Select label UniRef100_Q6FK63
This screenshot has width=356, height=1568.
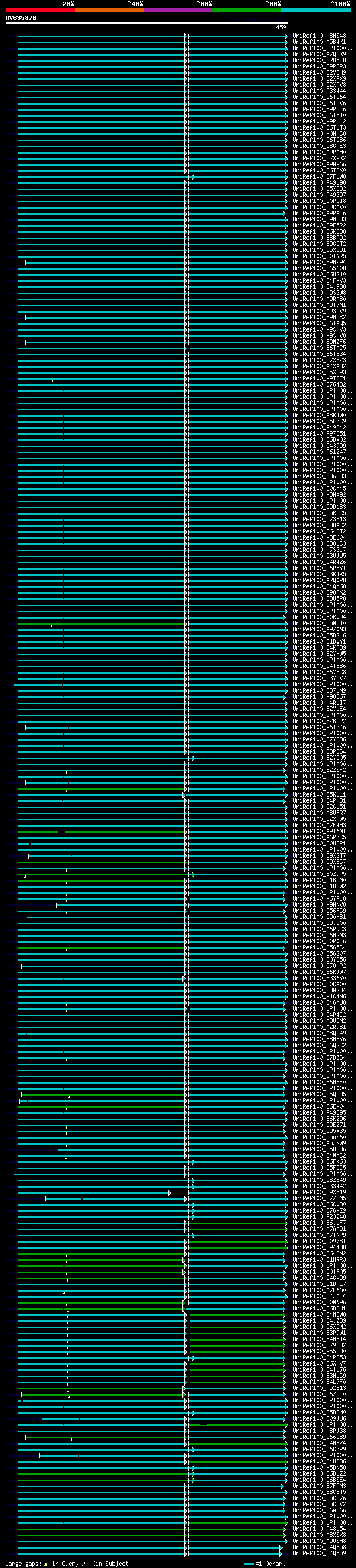(319, 1161)
